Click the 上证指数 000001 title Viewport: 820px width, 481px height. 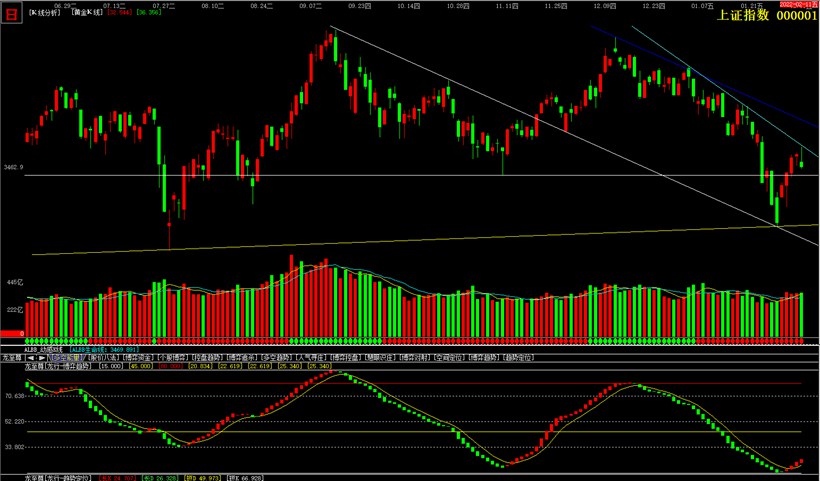tap(766, 15)
